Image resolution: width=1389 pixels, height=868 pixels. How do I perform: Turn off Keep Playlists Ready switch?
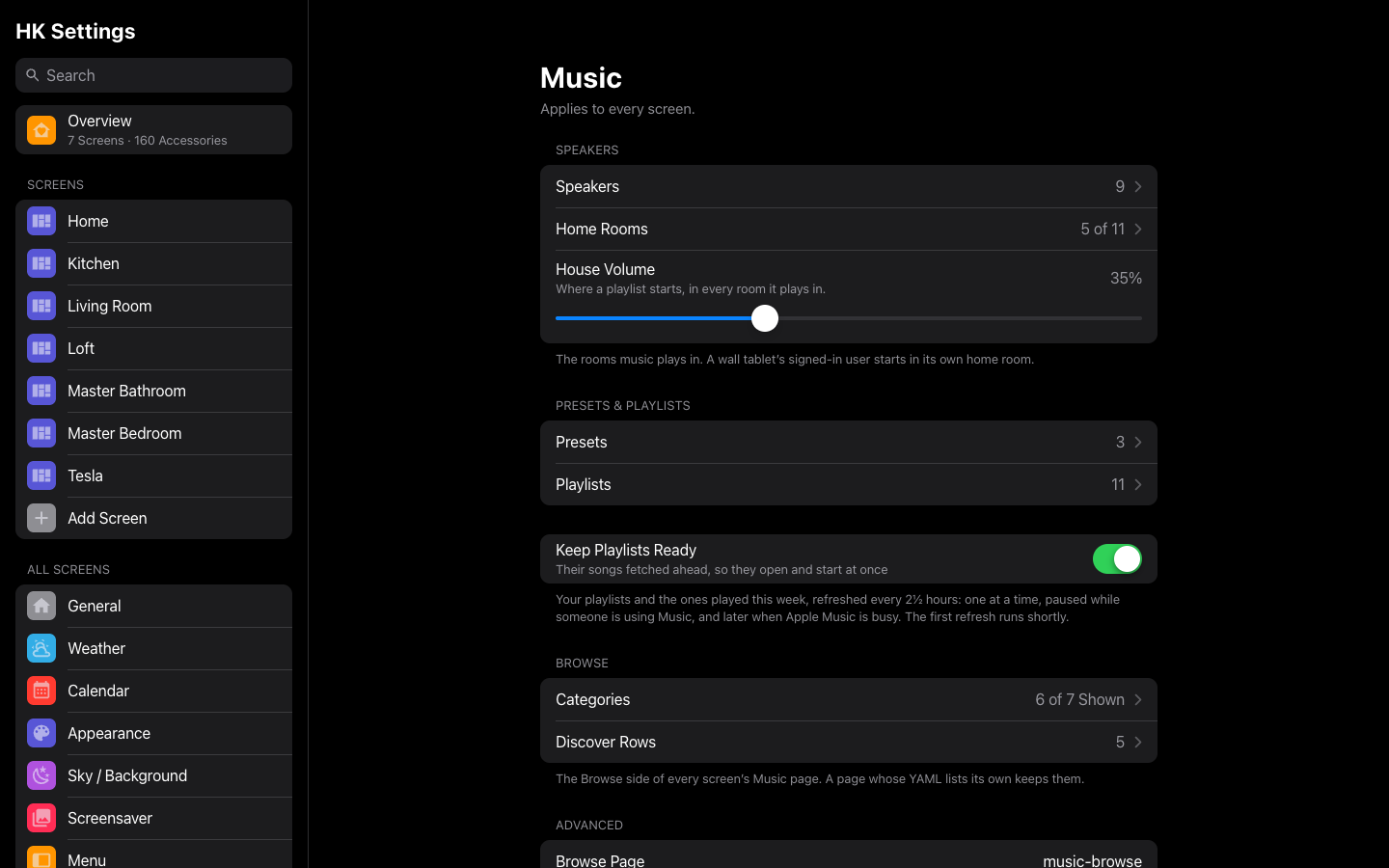coord(1117,558)
